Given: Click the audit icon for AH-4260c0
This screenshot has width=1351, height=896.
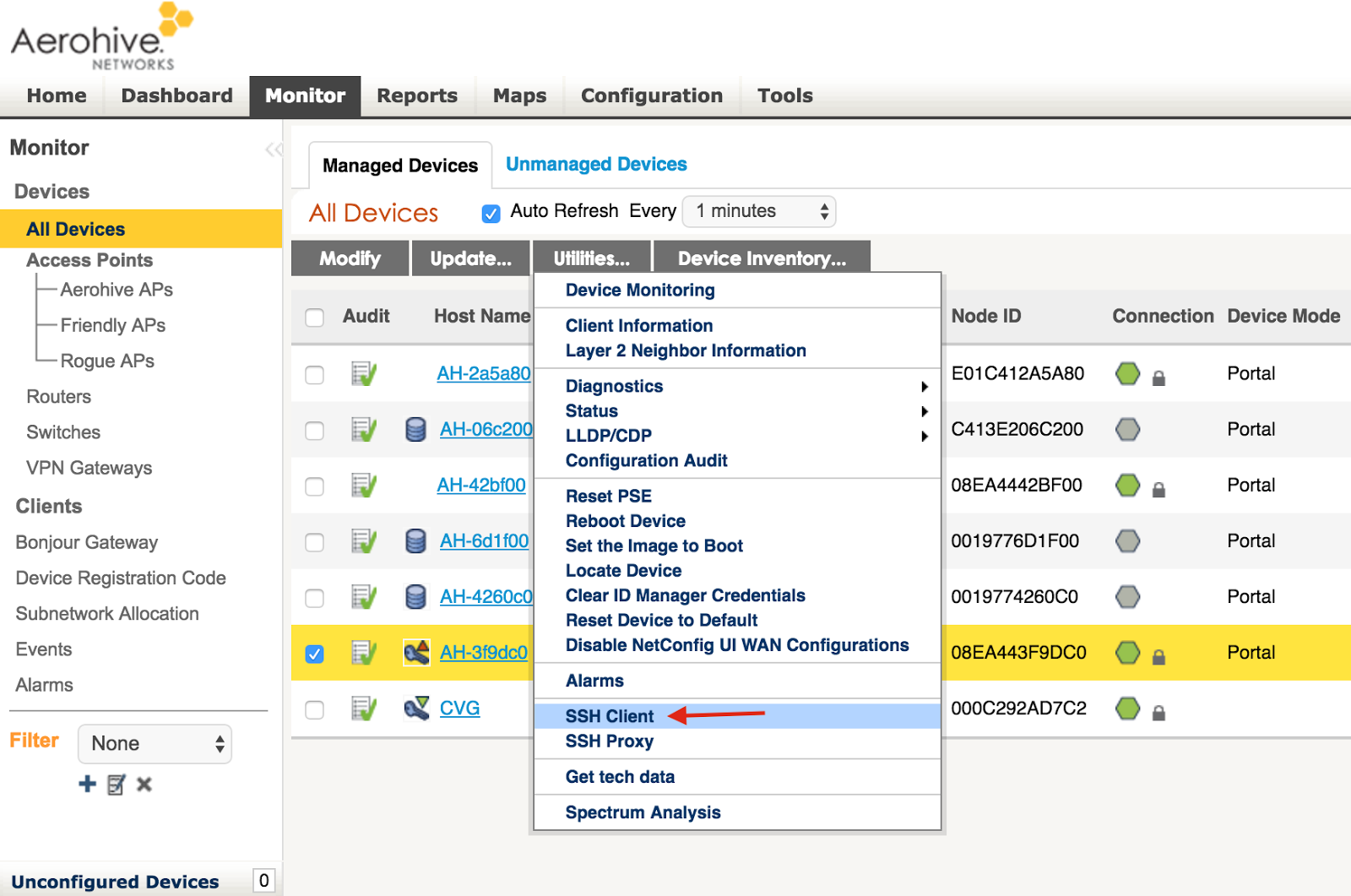Looking at the screenshot, I should (364, 596).
